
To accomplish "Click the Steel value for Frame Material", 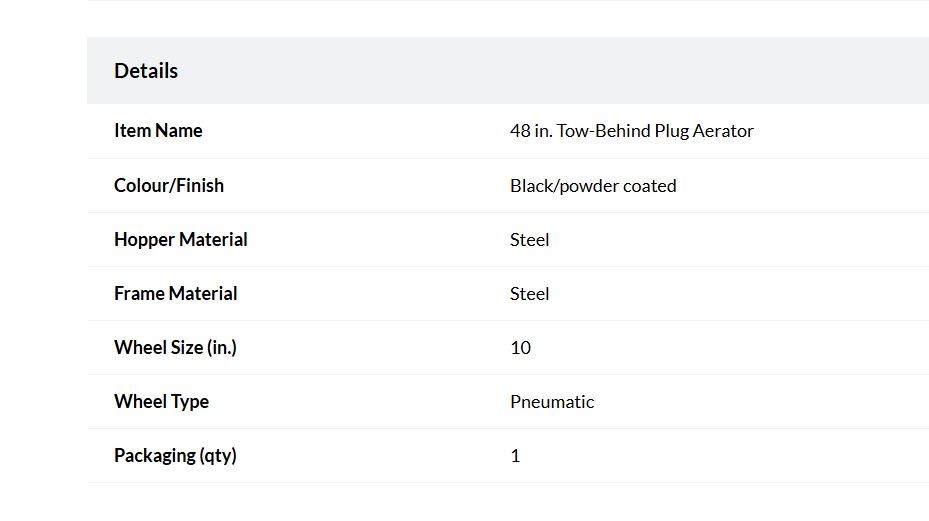I will point(530,293).
